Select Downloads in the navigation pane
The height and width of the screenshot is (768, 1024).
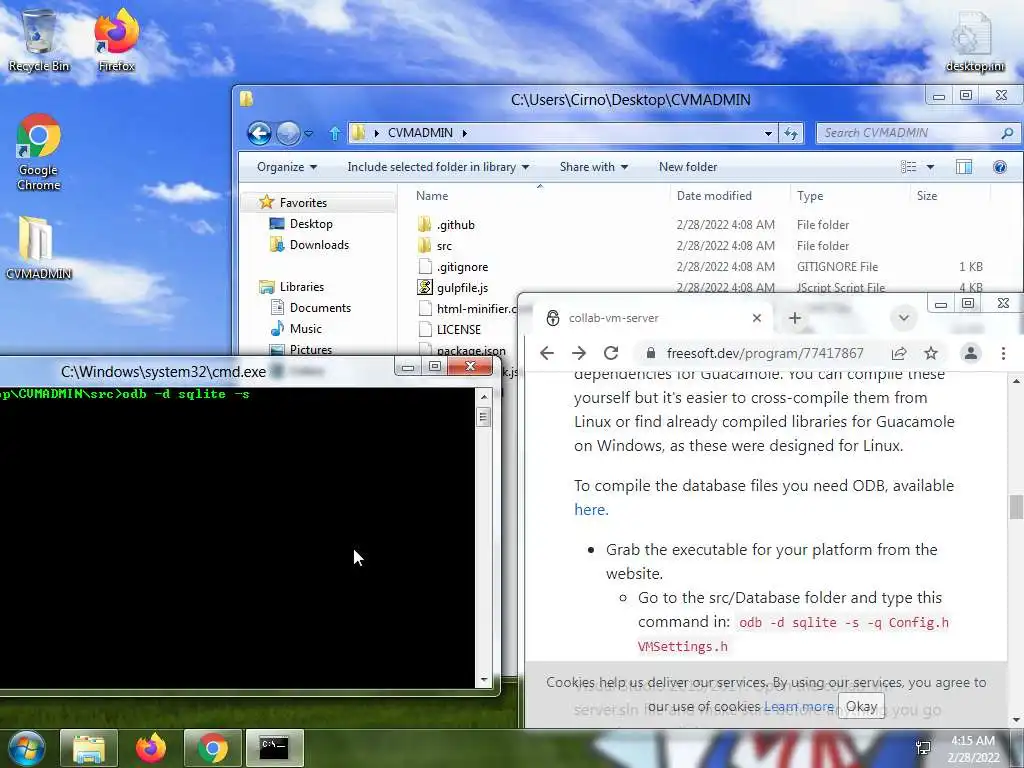coord(319,245)
